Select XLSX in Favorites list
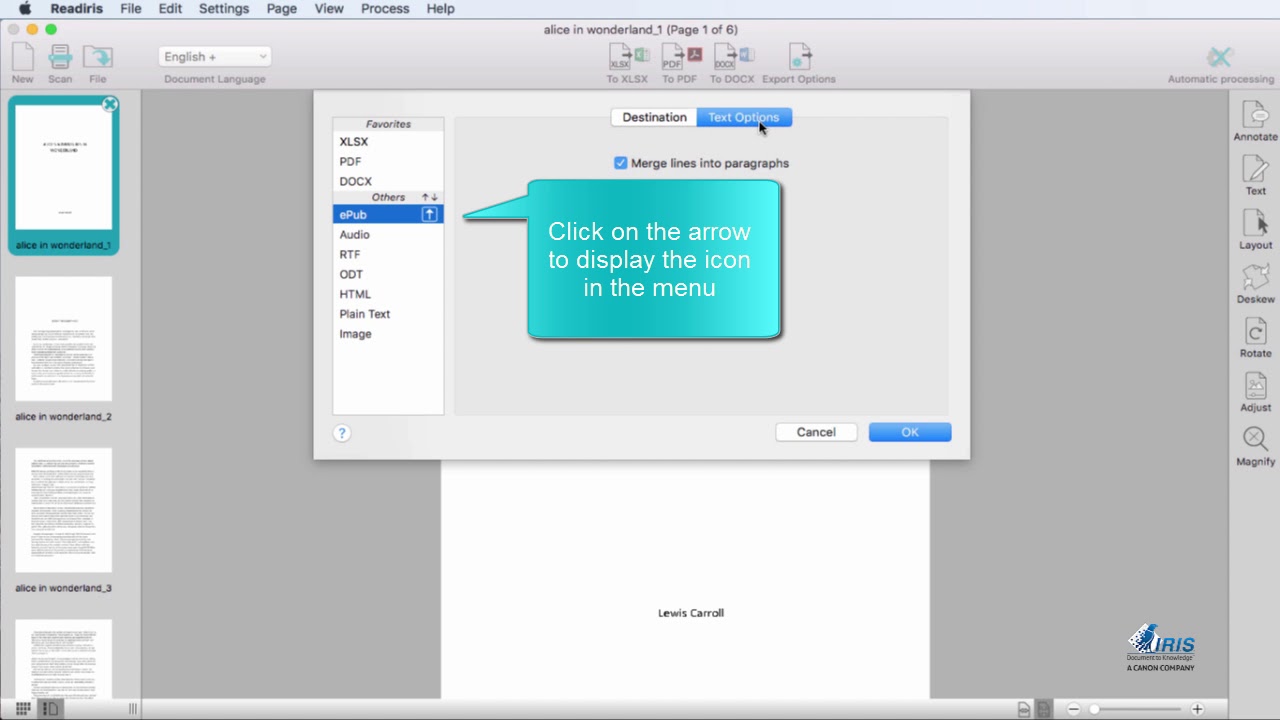The height and width of the screenshot is (720, 1280). click(x=388, y=142)
